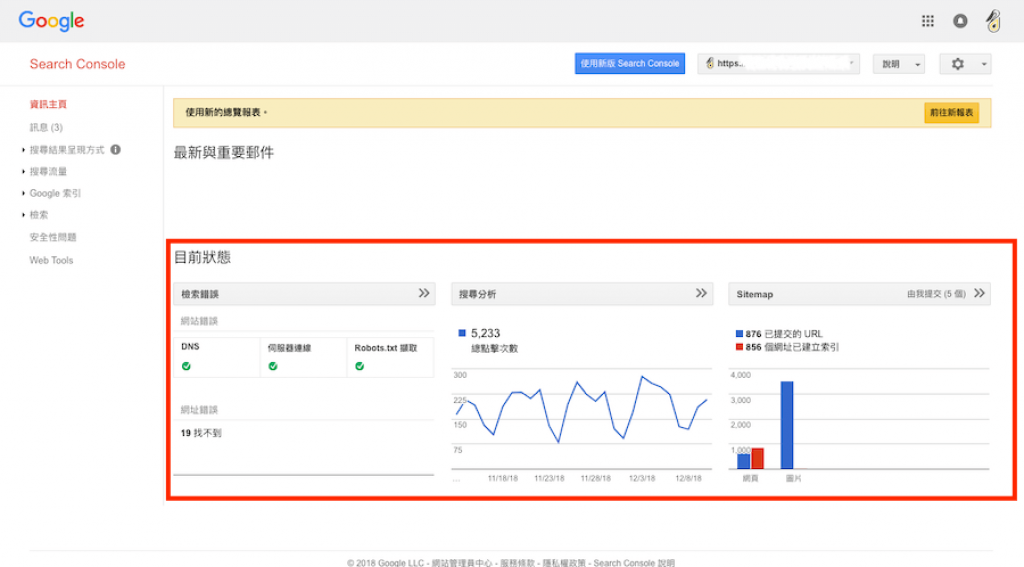Open the 搜尋分析 panel double-arrow icon
The width and height of the screenshot is (1024, 567).
click(701, 293)
